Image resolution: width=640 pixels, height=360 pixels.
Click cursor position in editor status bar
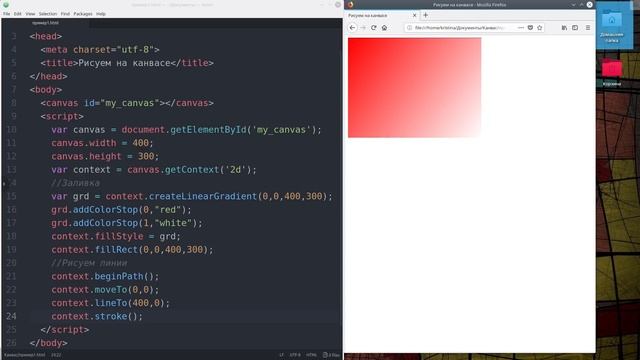tap(56, 355)
